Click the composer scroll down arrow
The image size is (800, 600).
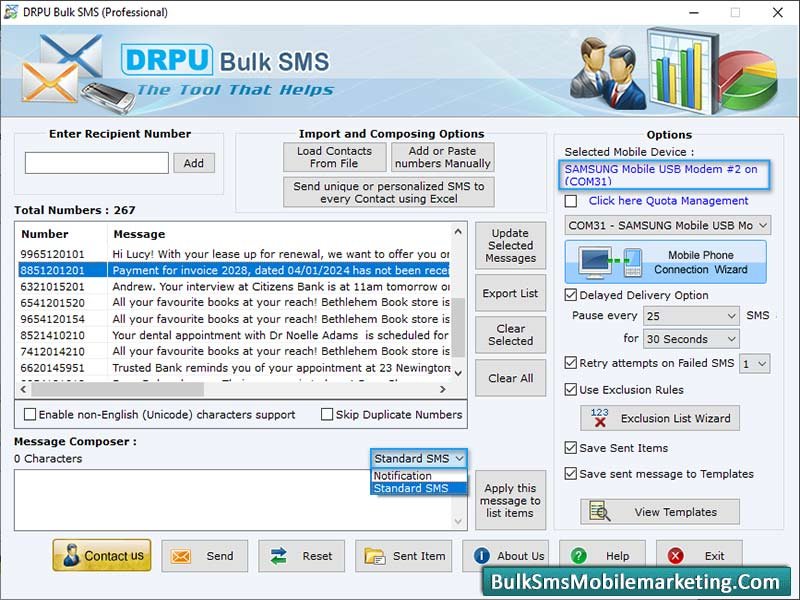click(458, 521)
